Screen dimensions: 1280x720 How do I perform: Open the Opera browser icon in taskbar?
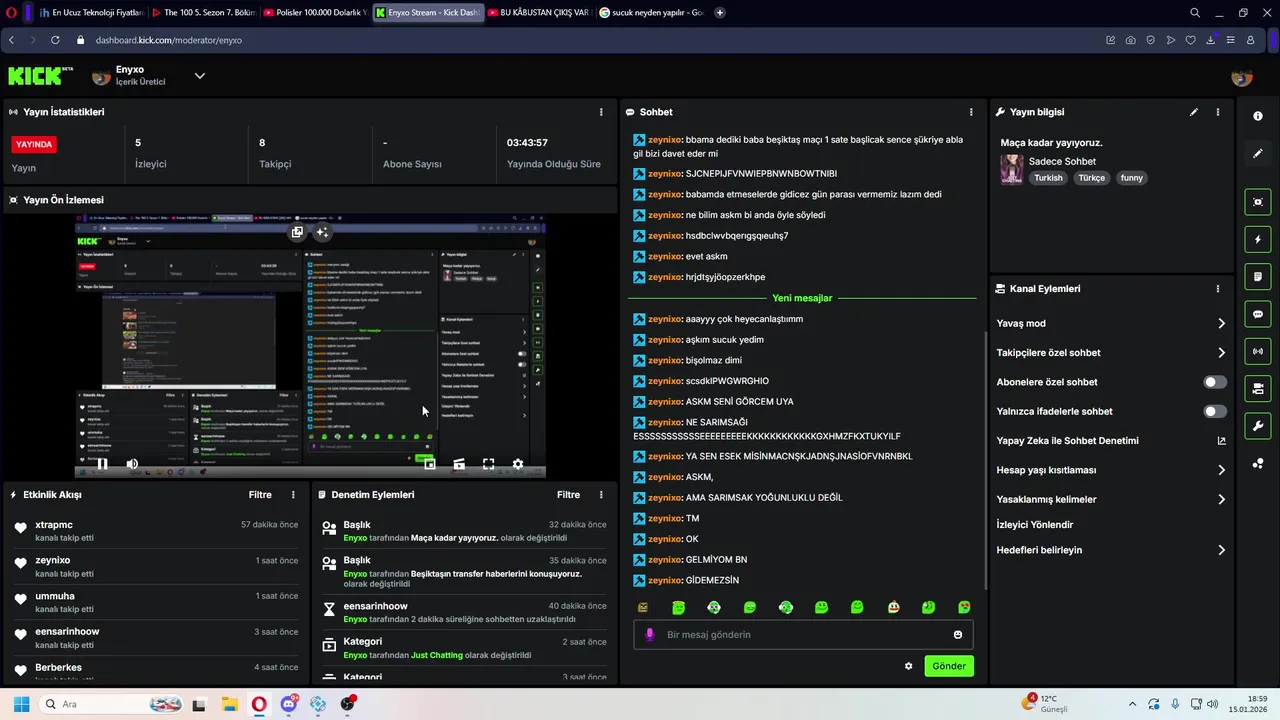click(x=259, y=704)
